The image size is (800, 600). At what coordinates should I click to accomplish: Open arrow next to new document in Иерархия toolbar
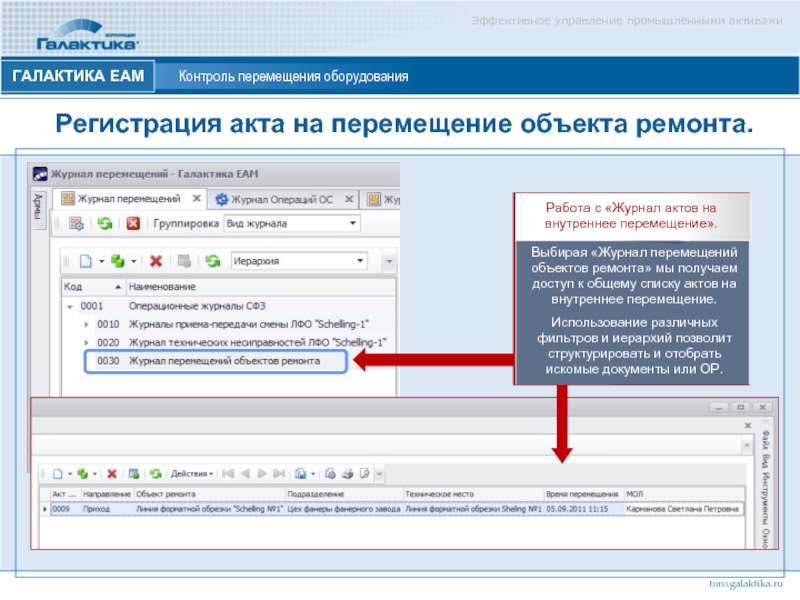[x=101, y=262]
